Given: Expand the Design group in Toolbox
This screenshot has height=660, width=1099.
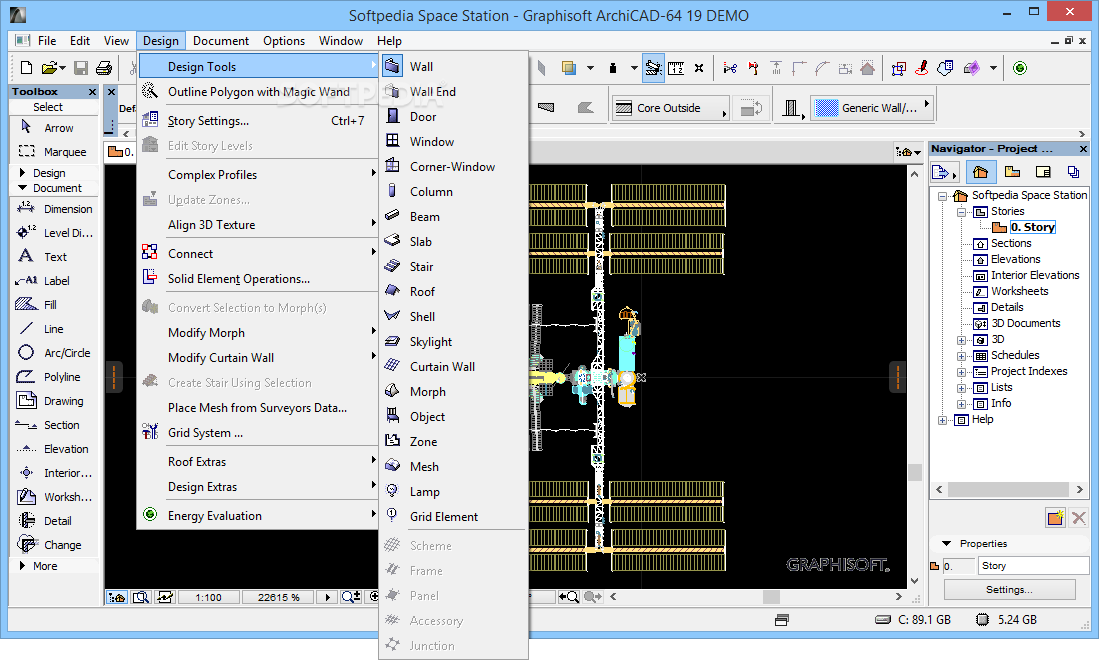Looking at the screenshot, I should click(22, 172).
